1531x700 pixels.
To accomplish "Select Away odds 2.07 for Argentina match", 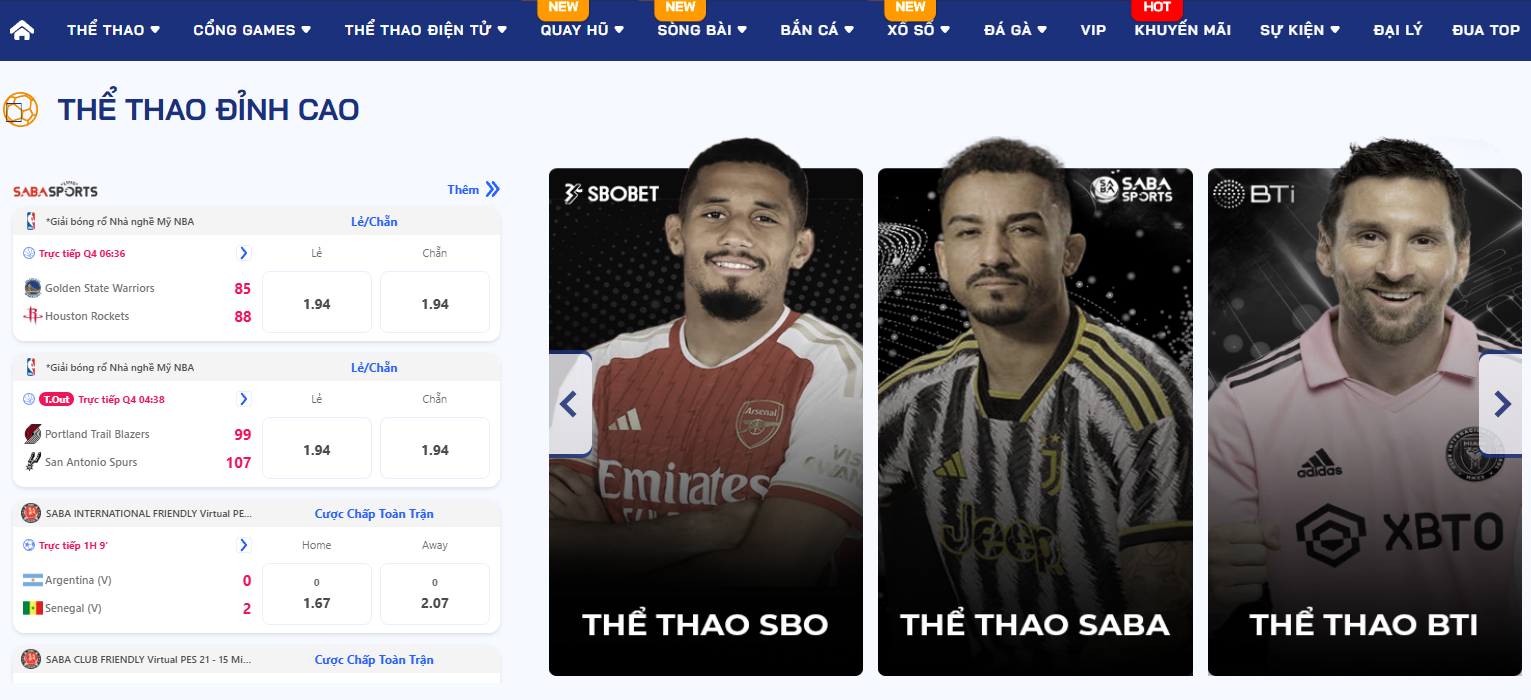I will (x=435, y=594).
